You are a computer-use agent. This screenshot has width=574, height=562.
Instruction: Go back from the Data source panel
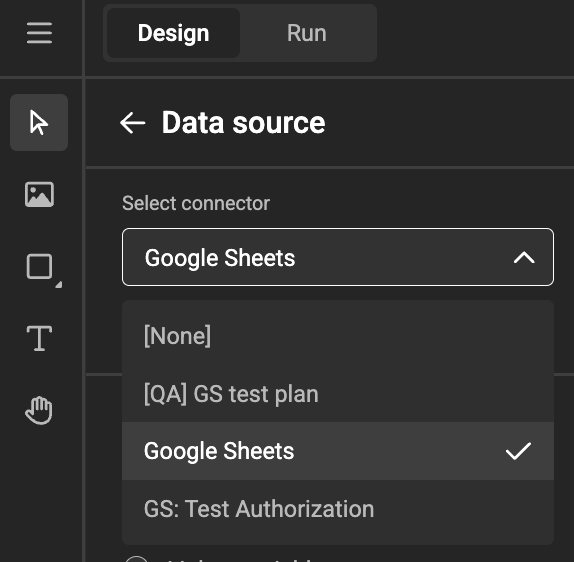133,123
